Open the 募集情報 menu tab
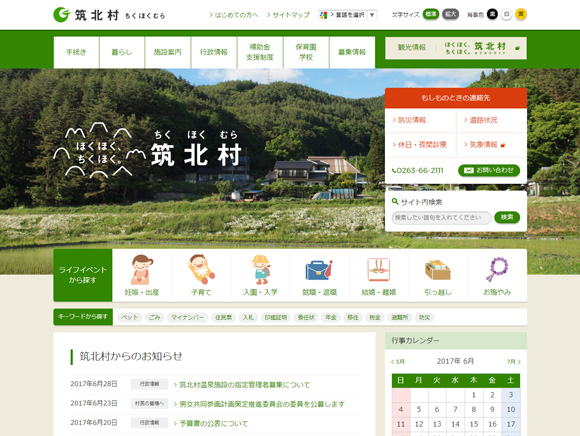Image resolution: width=580 pixels, height=436 pixels. pyautogui.click(x=352, y=52)
